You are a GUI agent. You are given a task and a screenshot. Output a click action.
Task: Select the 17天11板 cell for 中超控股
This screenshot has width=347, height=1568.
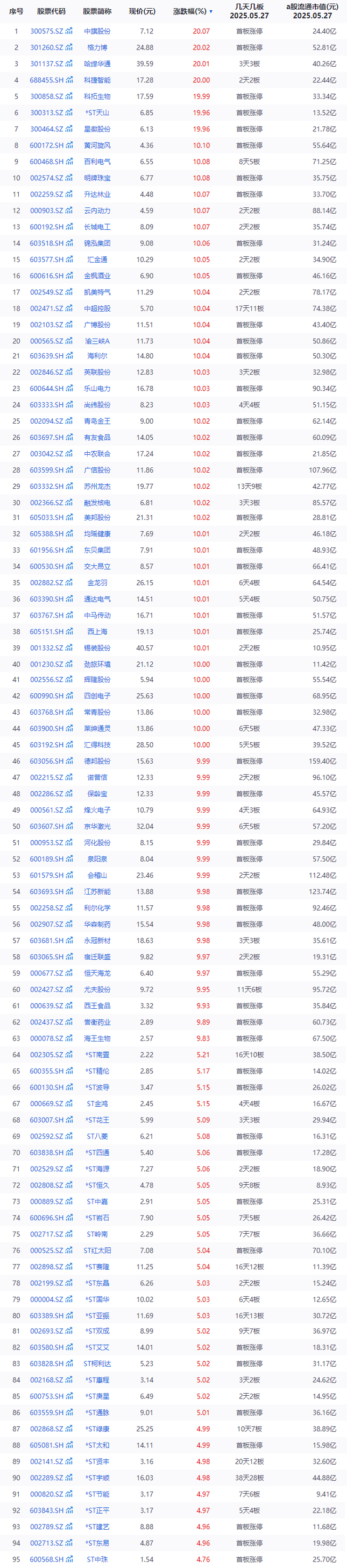pos(249,308)
